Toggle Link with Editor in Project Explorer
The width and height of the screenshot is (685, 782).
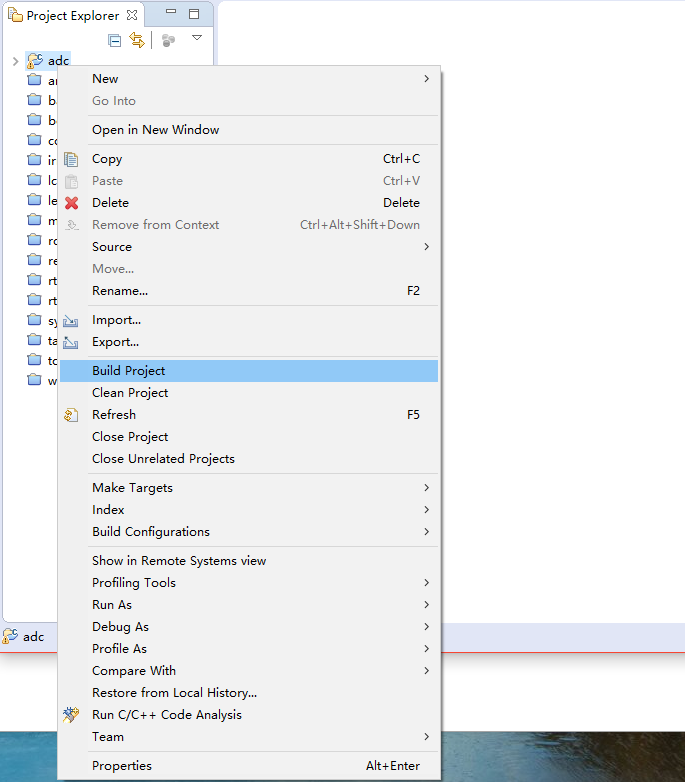point(137,40)
